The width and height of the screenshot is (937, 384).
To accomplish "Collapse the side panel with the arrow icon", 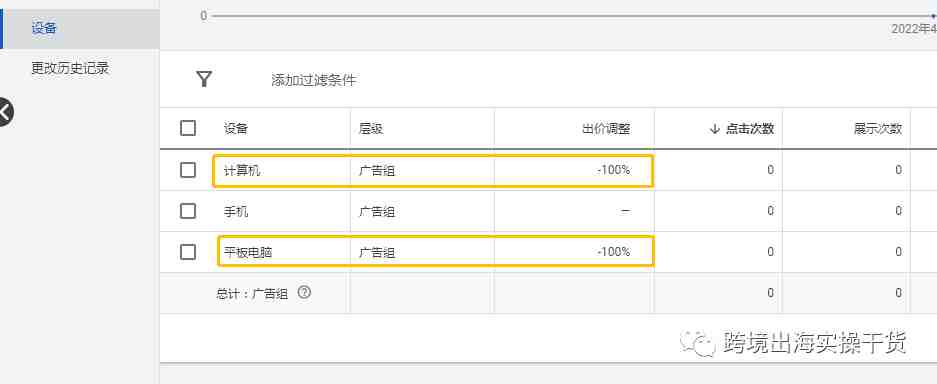I will pos(5,112).
